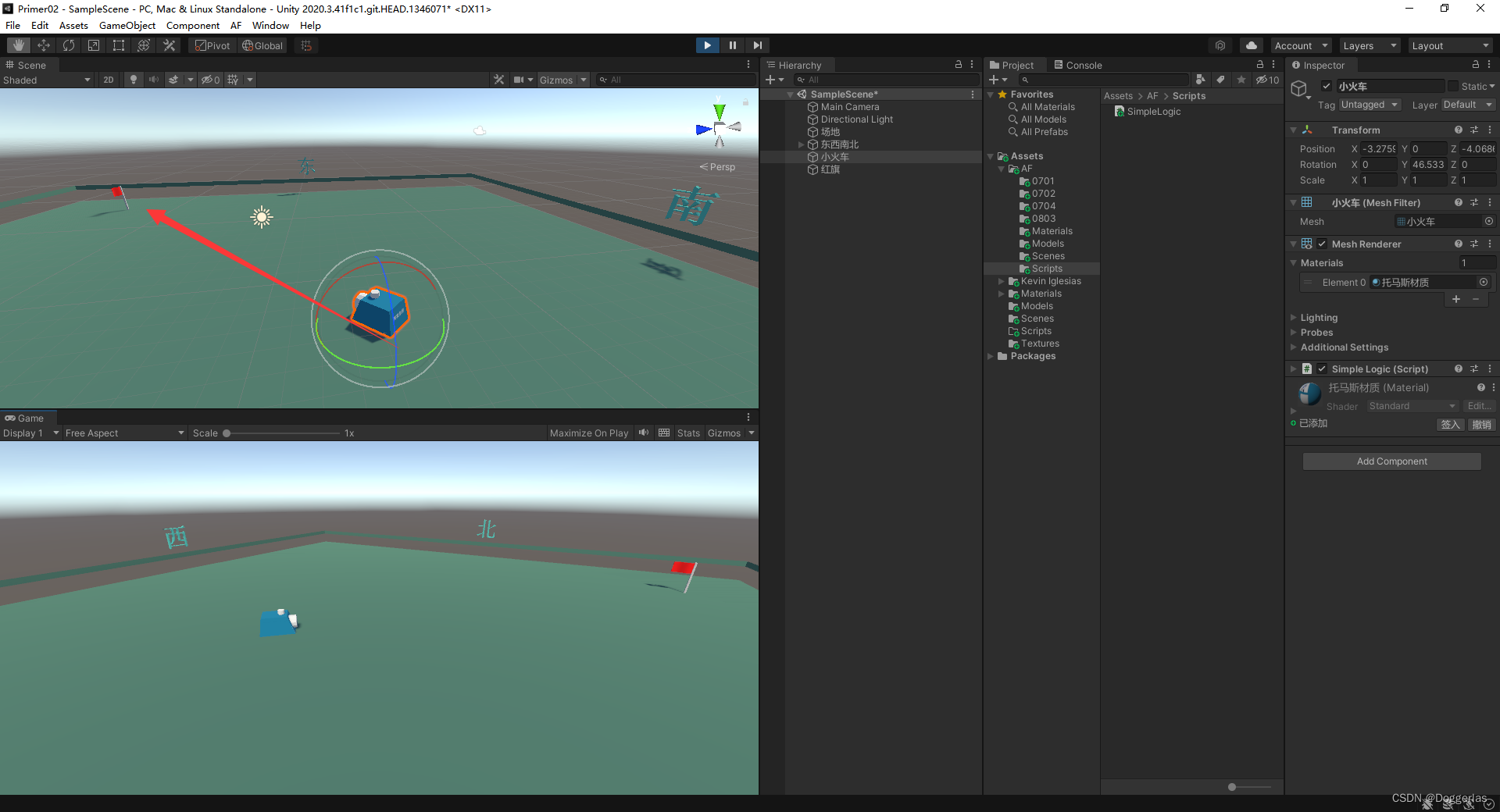
Task: Select the 0803 folder in Project
Action: 1043,219
